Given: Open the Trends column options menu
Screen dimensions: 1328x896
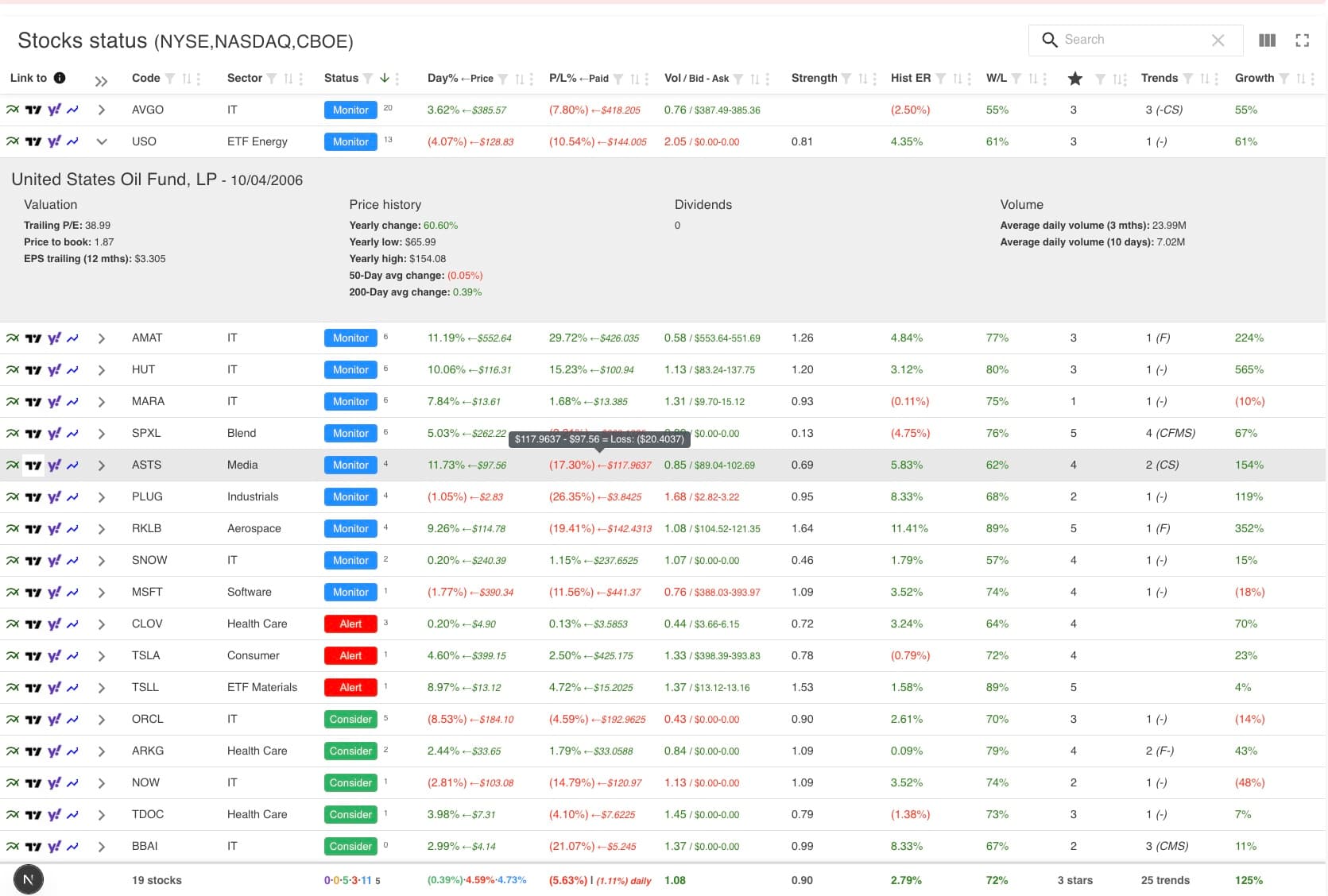Looking at the screenshot, I should [x=1217, y=79].
